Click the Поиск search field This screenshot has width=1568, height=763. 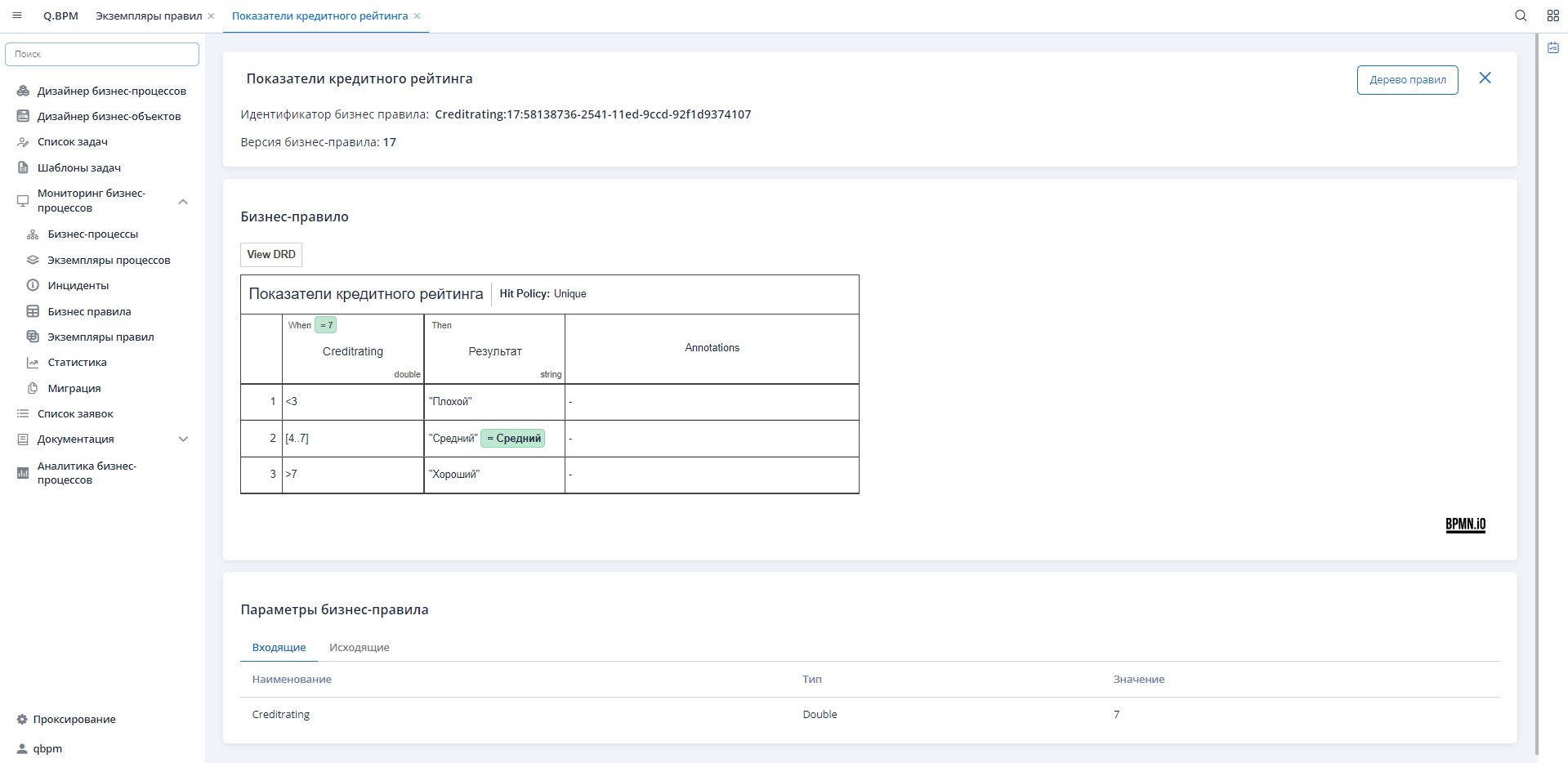(x=102, y=54)
